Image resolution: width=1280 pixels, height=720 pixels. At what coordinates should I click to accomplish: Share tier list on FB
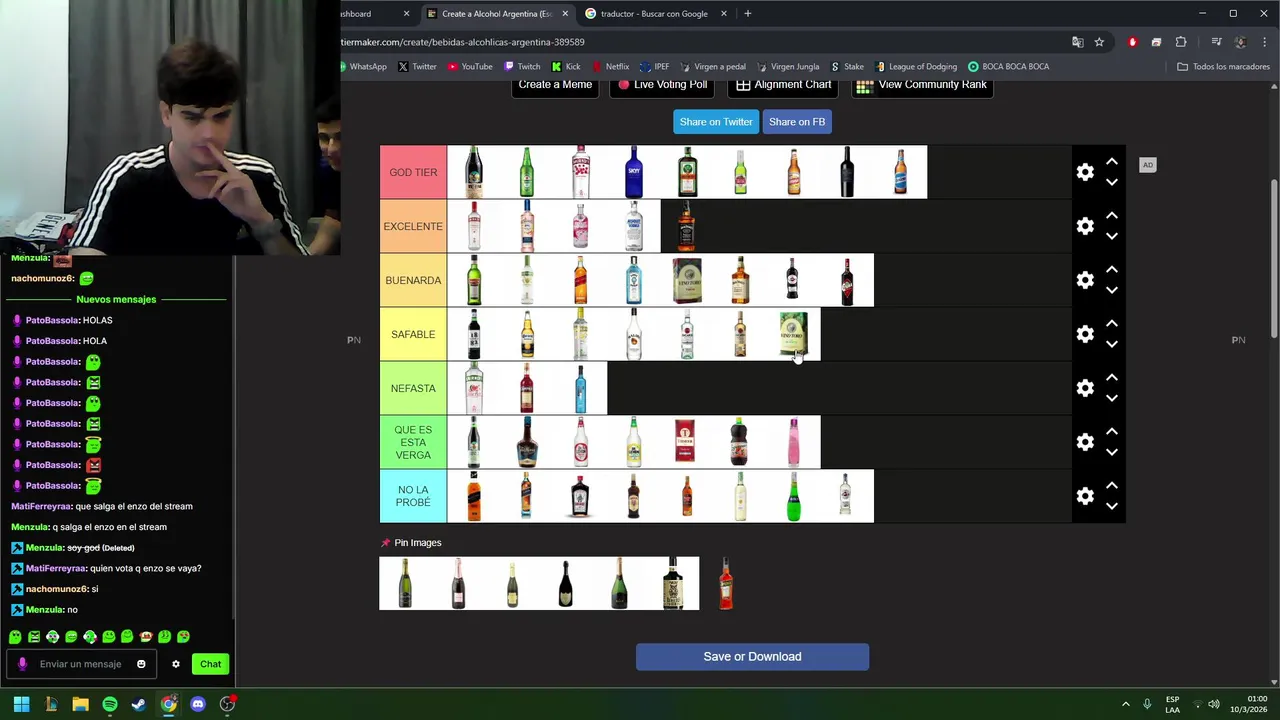coord(797,122)
